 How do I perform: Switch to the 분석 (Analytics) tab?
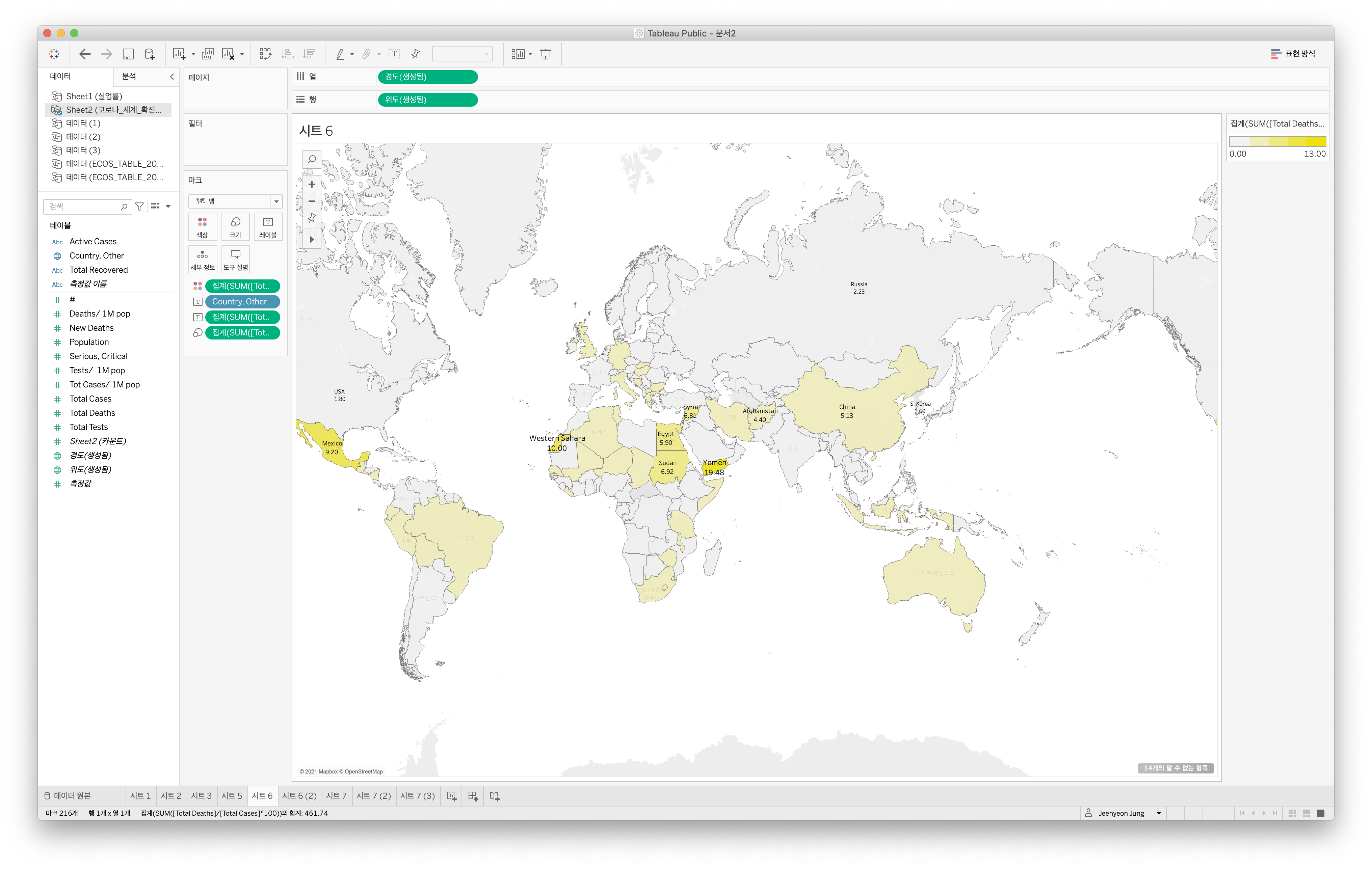pos(129,76)
